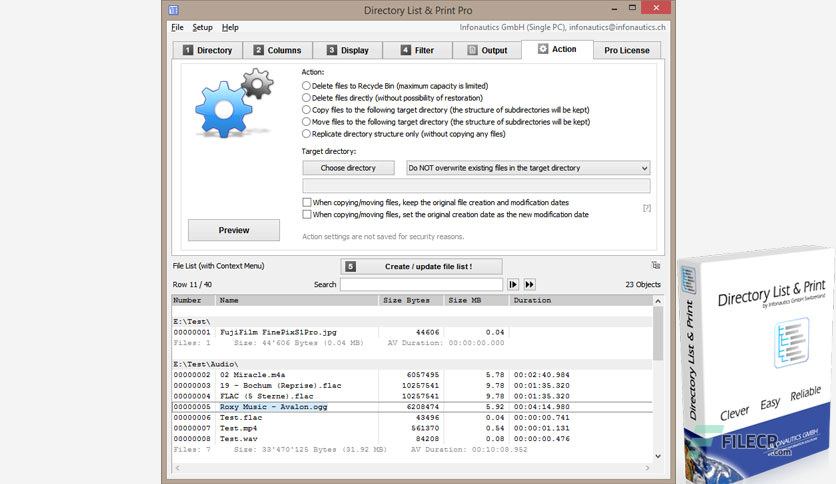Screen dimensions: 836x484
Task: Select row Test.flac
Action: (412, 417)
